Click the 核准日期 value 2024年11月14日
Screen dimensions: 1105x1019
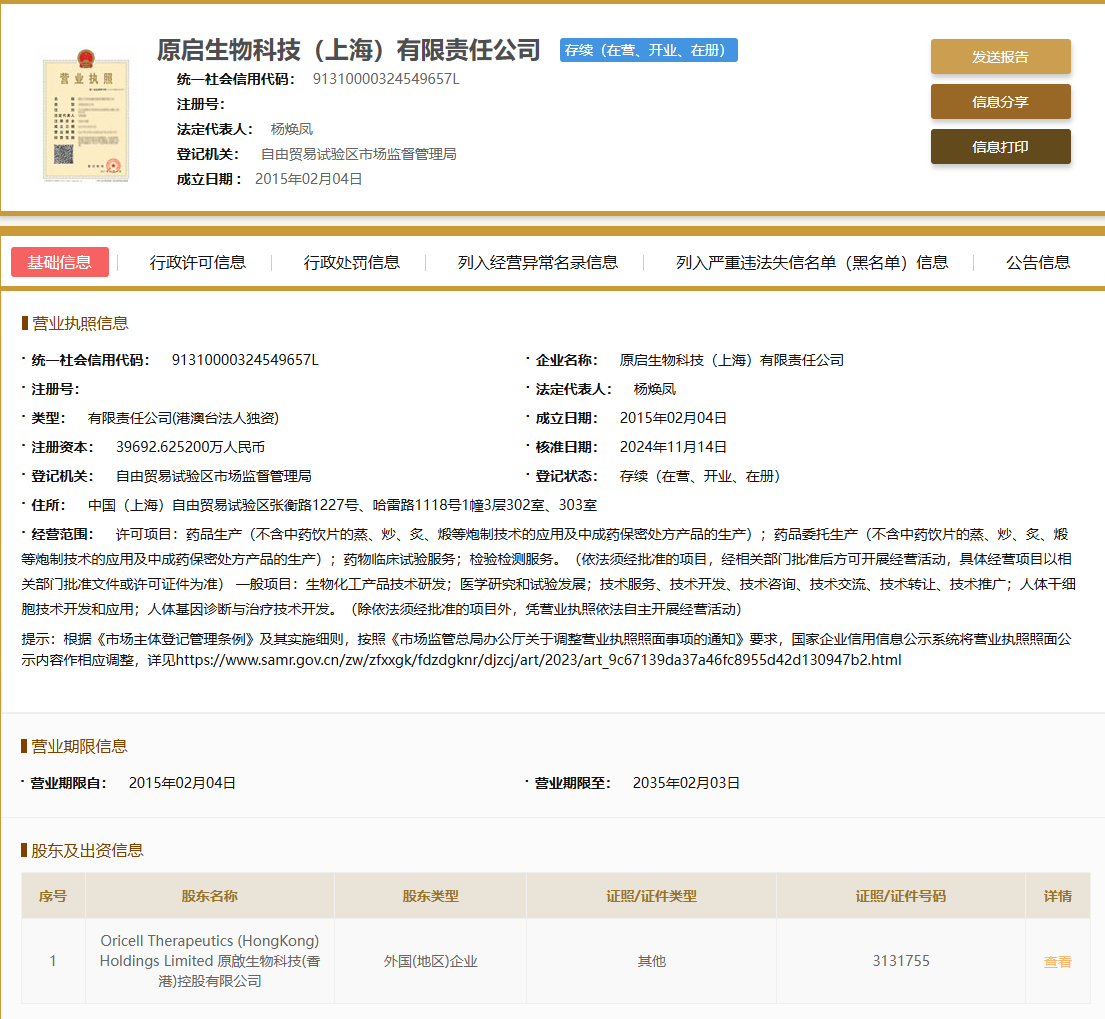pos(673,447)
